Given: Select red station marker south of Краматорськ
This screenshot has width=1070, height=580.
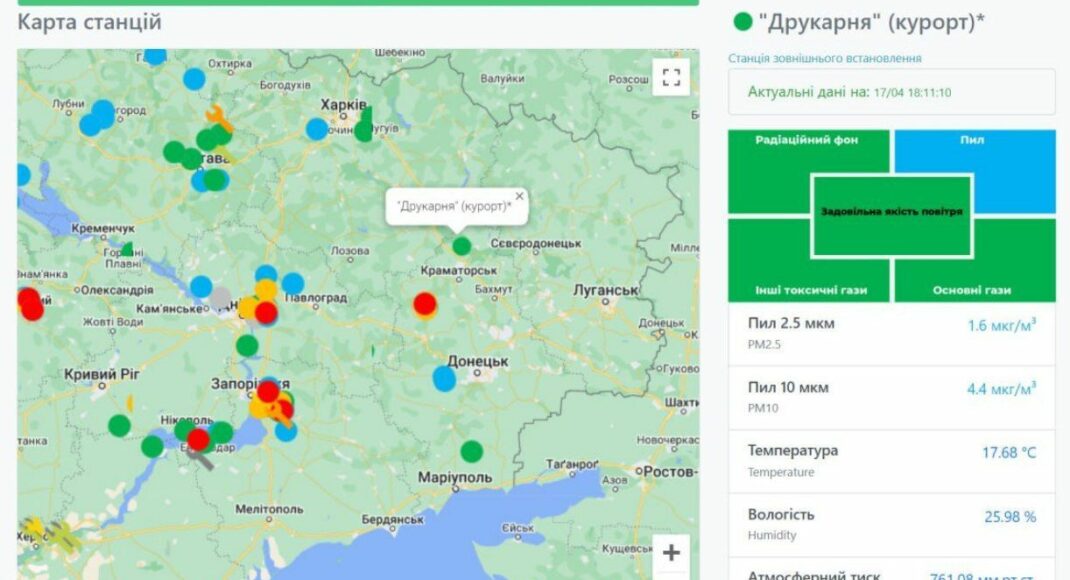Looking at the screenshot, I should tap(424, 304).
